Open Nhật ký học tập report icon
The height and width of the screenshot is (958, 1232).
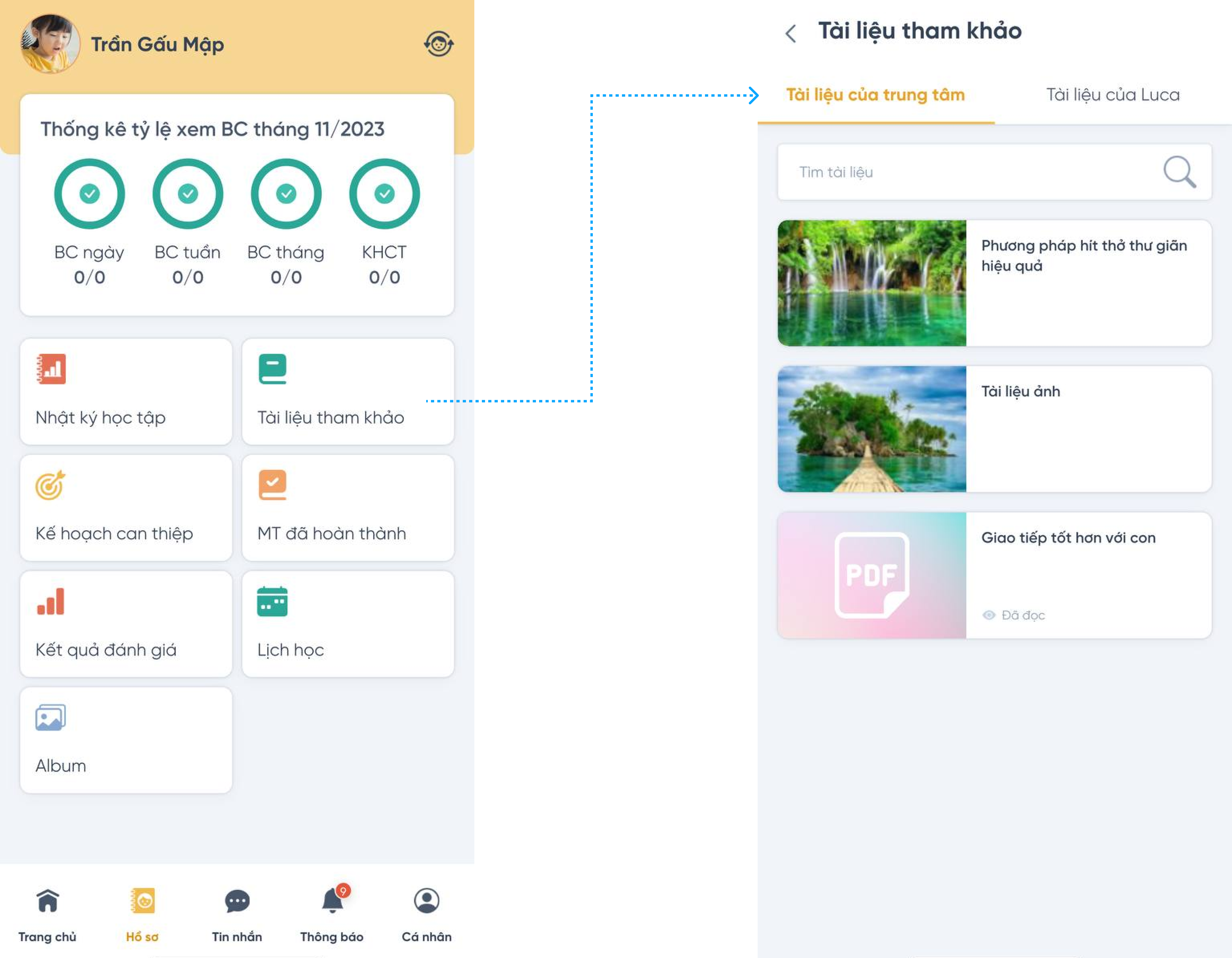[51, 369]
